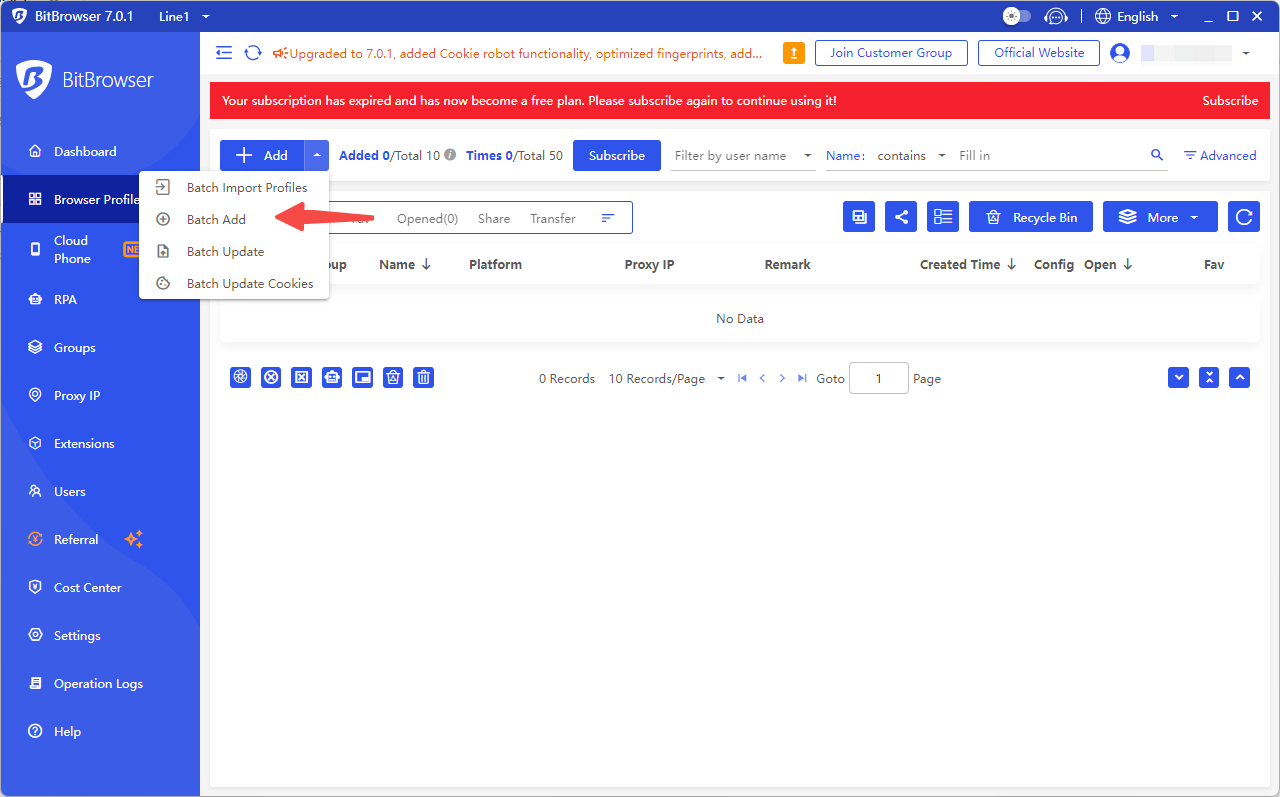The height and width of the screenshot is (797, 1280).
Task: Select Batch Import Profiles from the menu
Action: click(234, 187)
